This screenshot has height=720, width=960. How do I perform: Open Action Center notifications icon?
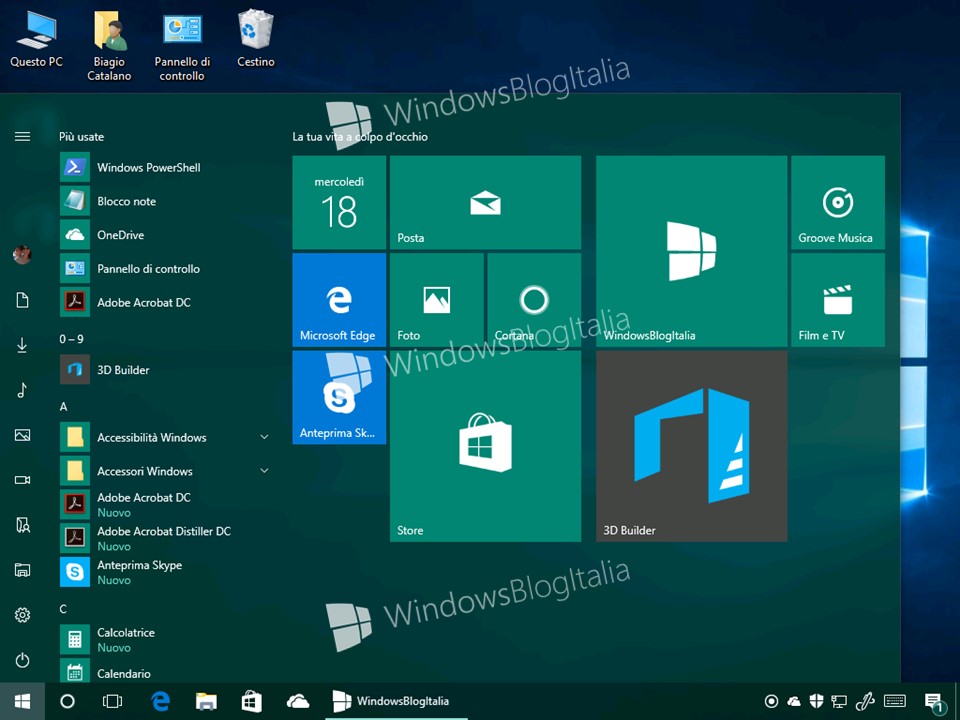(934, 702)
